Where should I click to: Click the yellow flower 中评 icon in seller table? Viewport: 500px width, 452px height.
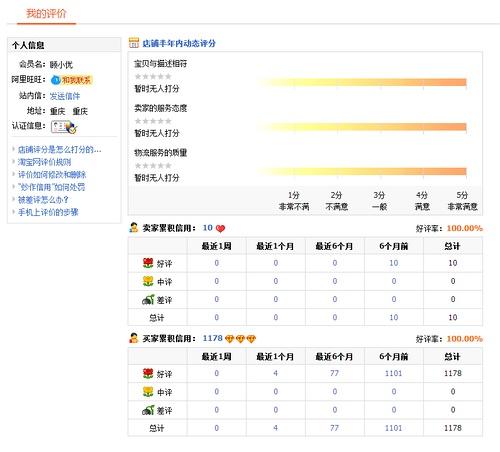point(148,281)
